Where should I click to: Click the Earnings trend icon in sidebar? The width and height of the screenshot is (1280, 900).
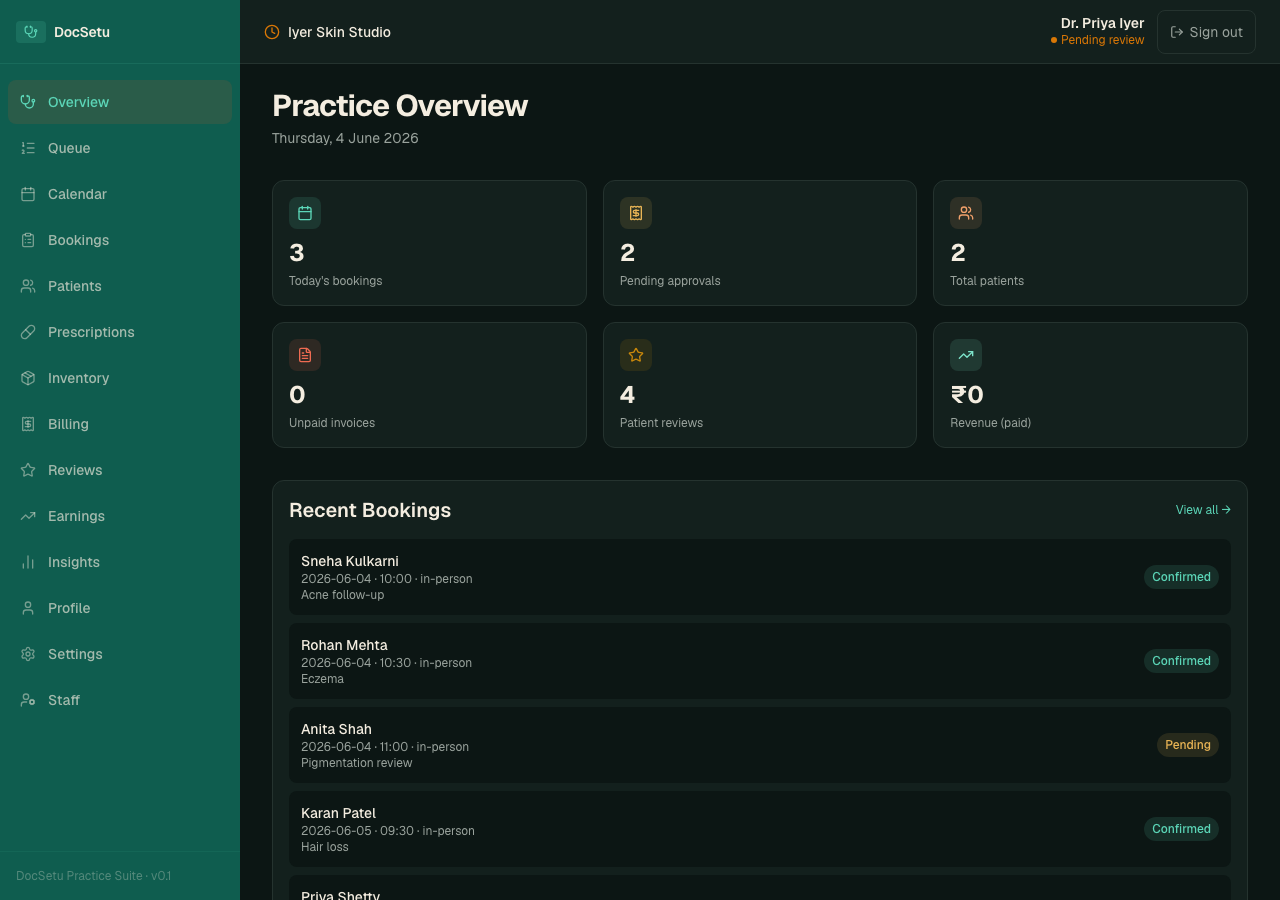pos(28,516)
